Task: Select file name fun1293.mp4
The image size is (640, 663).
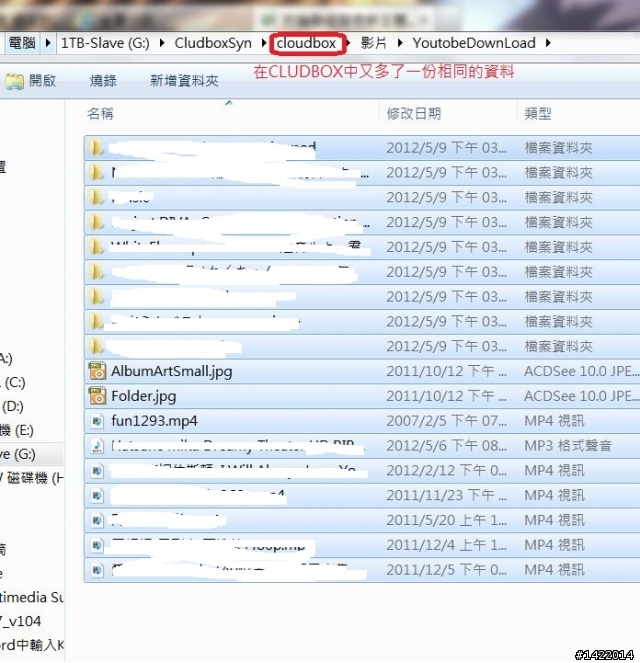Action: coord(154,421)
